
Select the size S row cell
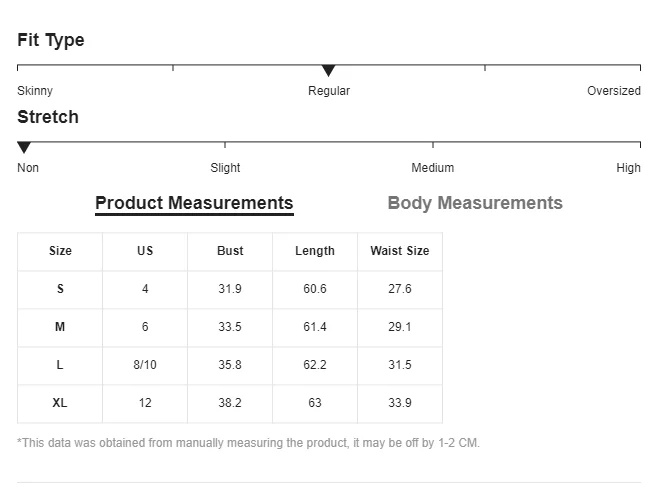[x=60, y=289]
